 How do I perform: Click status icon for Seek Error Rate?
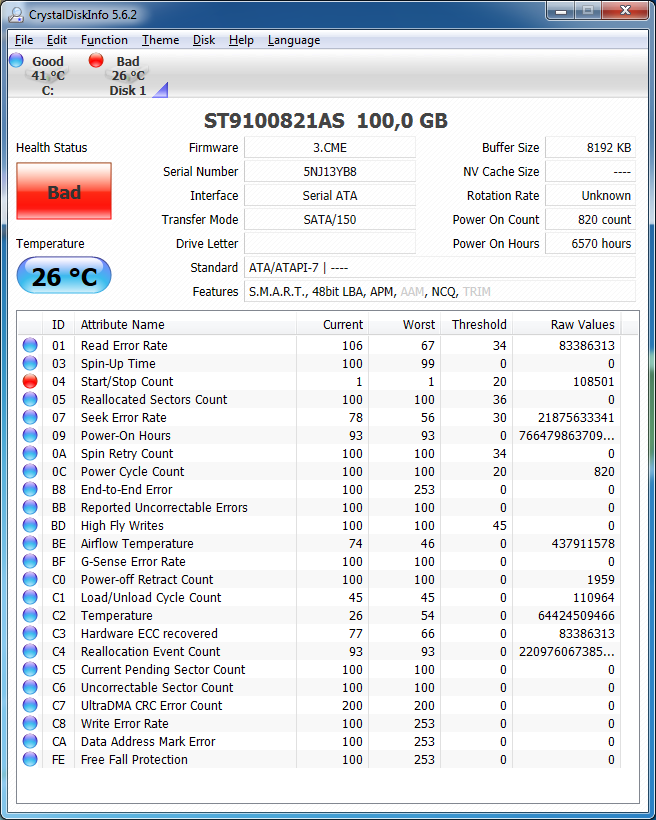pyautogui.click(x=30, y=417)
